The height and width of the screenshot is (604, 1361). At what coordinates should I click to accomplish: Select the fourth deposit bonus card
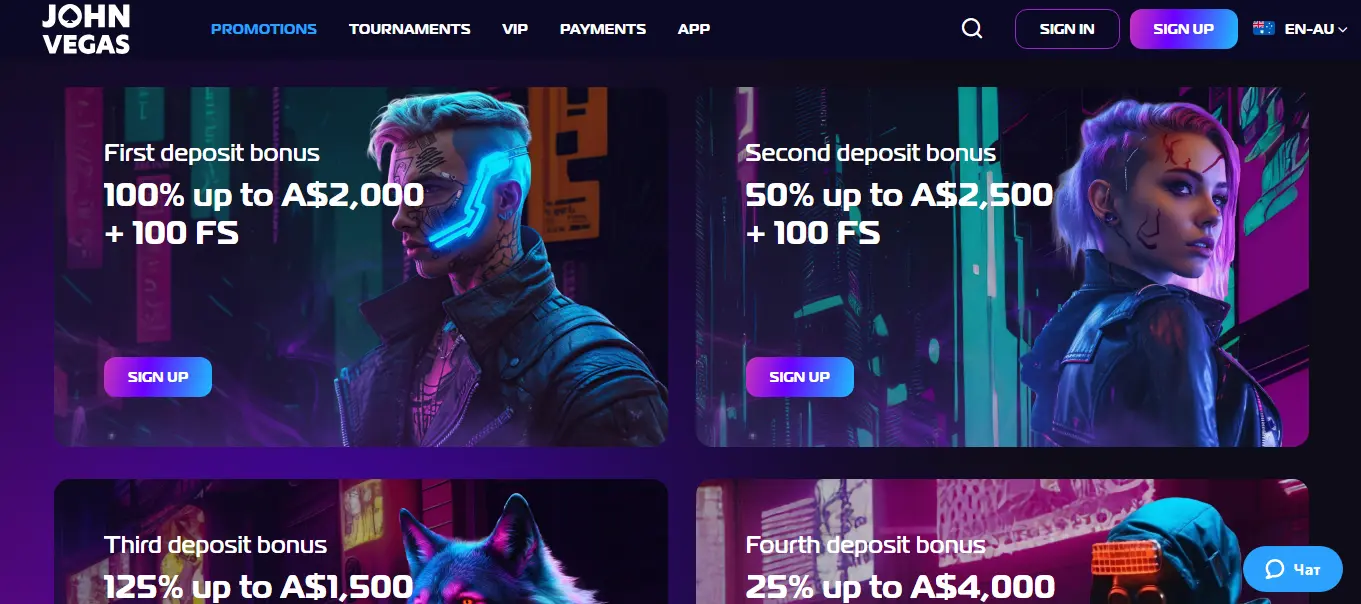(x=1002, y=541)
